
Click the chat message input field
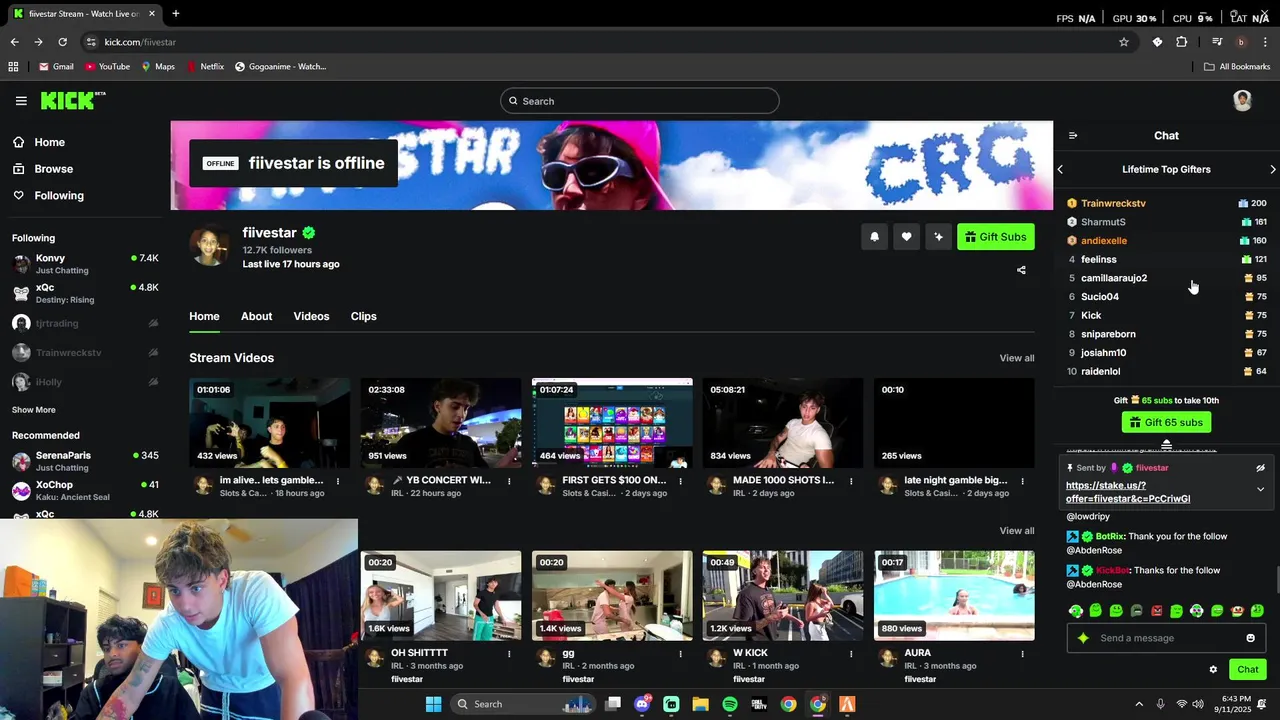tap(1166, 638)
